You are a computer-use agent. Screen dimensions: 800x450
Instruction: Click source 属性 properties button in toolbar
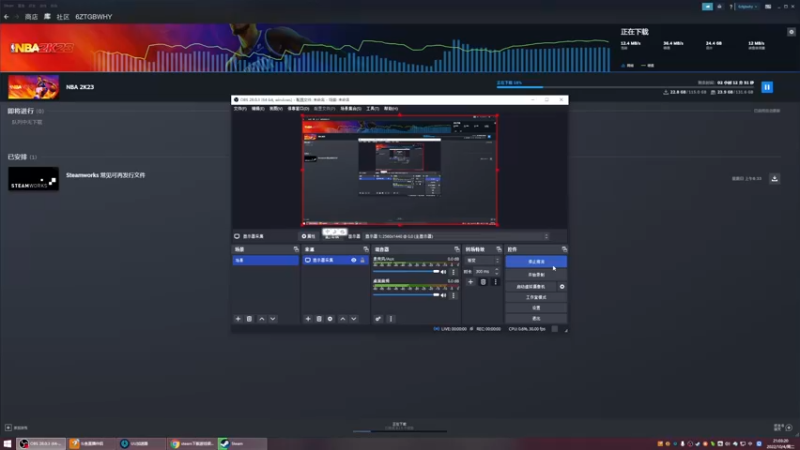(309, 236)
